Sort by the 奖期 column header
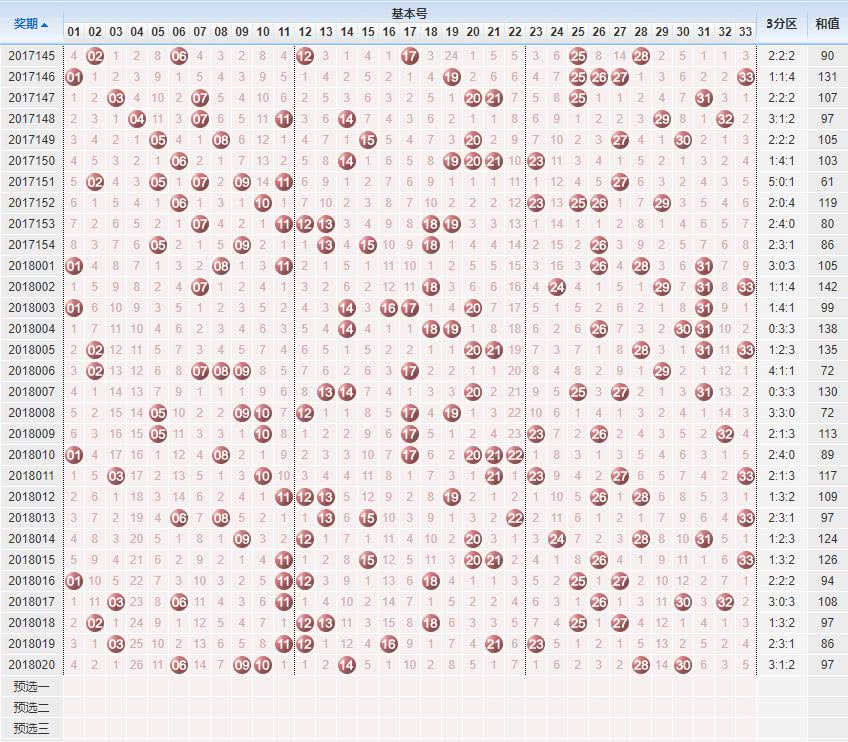This screenshot has height=742, width=848. point(31,24)
